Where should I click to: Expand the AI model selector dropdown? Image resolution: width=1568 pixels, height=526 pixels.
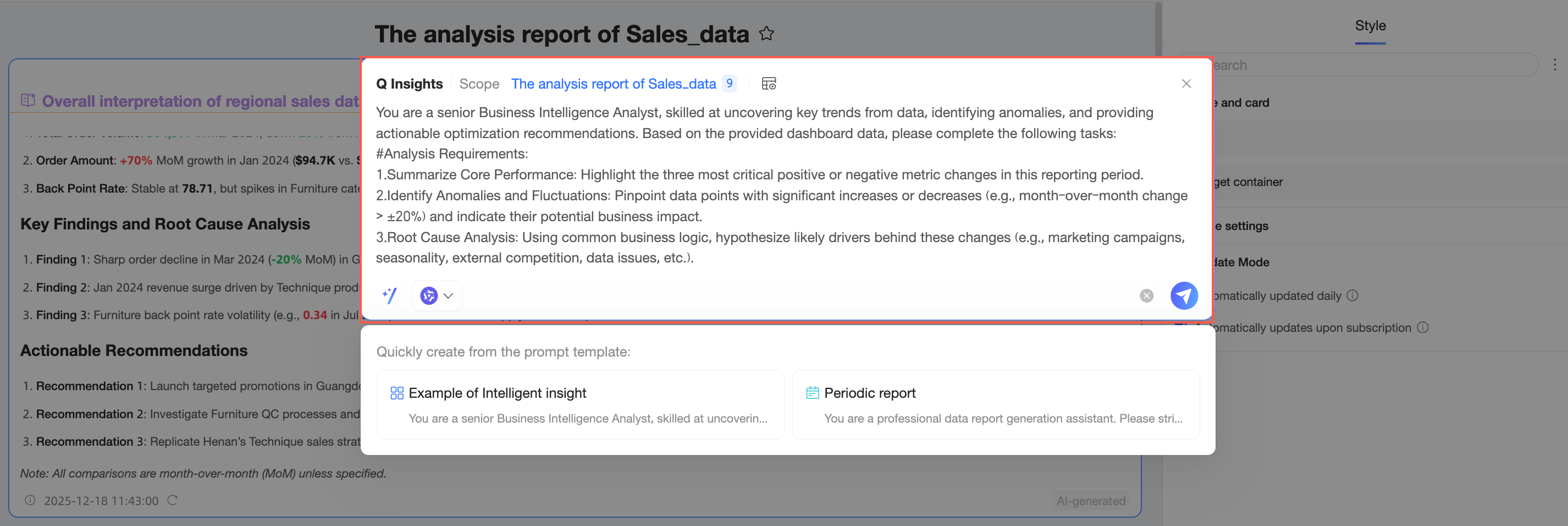coord(437,295)
